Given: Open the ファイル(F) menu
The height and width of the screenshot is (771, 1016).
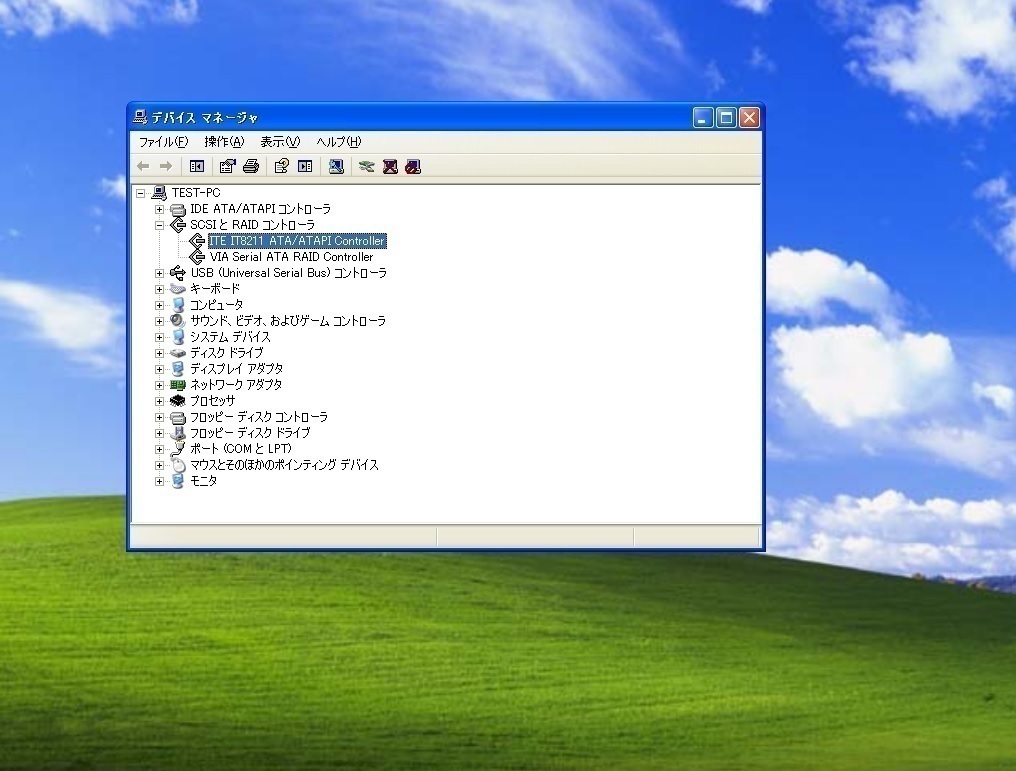Looking at the screenshot, I should coord(163,142).
